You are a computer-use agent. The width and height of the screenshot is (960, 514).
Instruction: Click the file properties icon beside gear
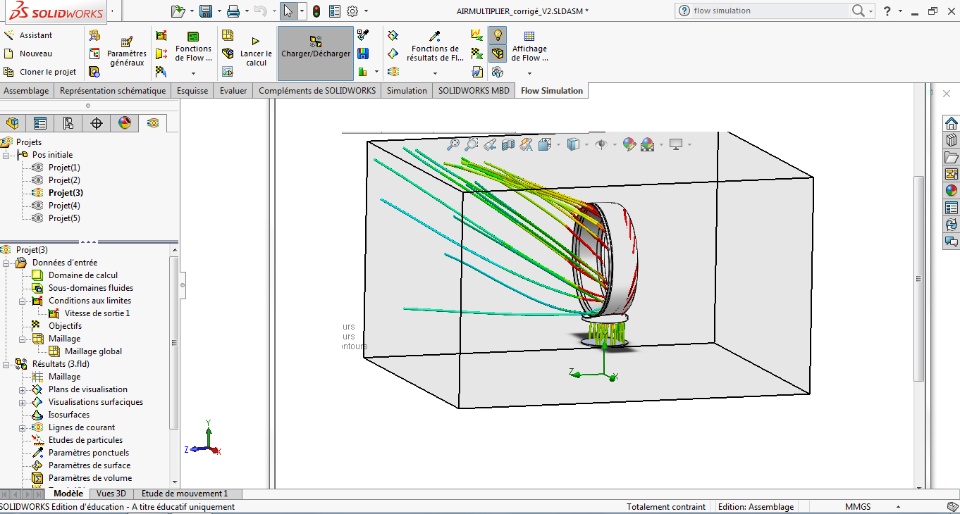(x=334, y=11)
